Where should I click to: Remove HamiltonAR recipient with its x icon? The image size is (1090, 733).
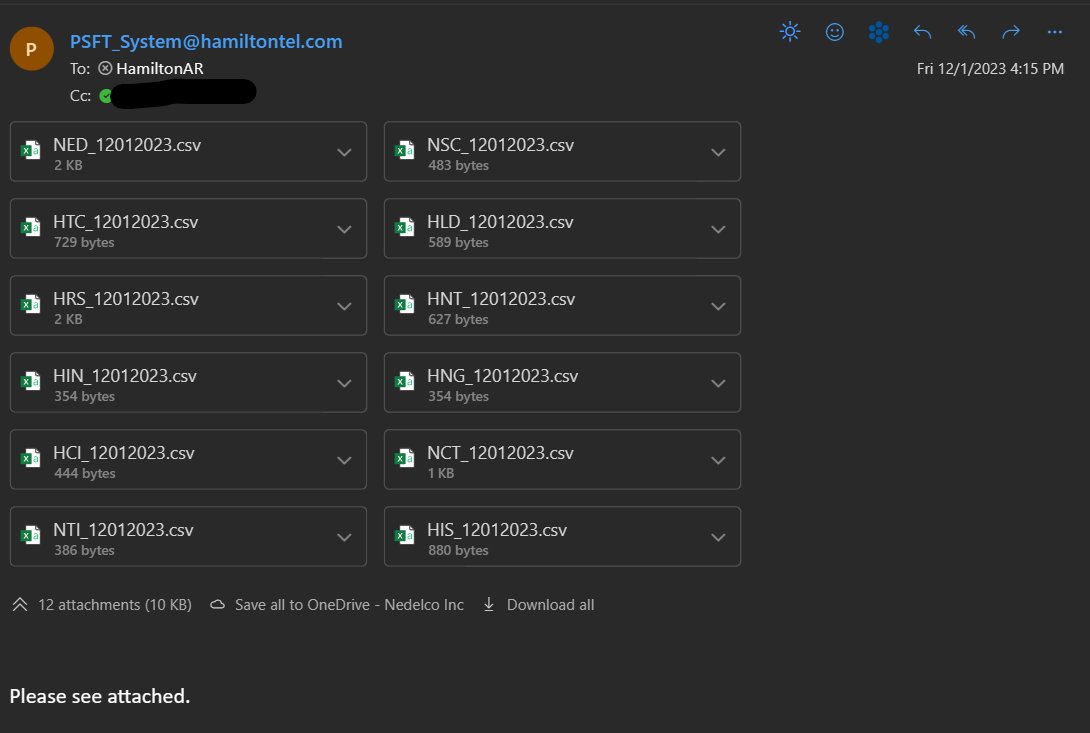tap(105, 68)
